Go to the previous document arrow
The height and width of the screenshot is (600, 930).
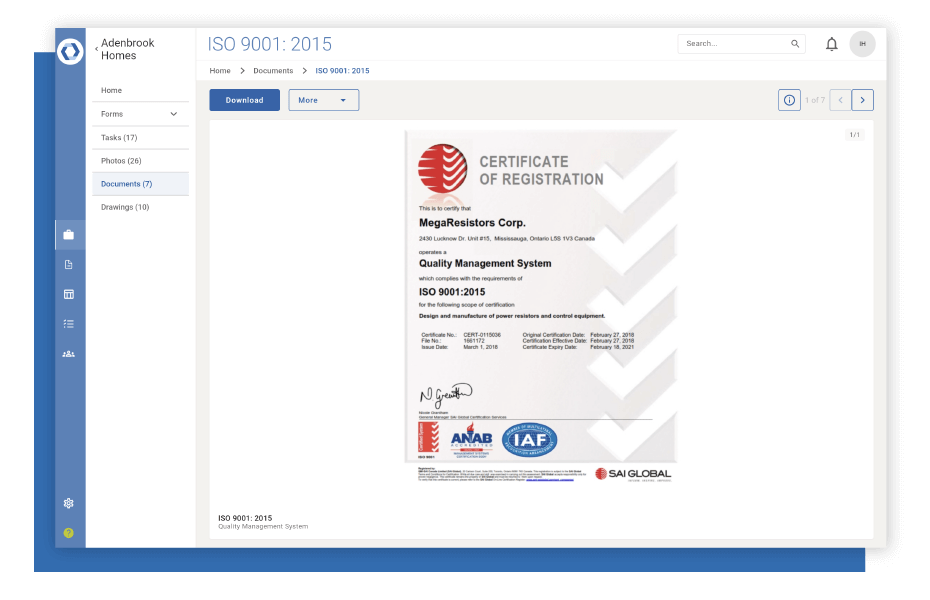click(x=840, y=100)
